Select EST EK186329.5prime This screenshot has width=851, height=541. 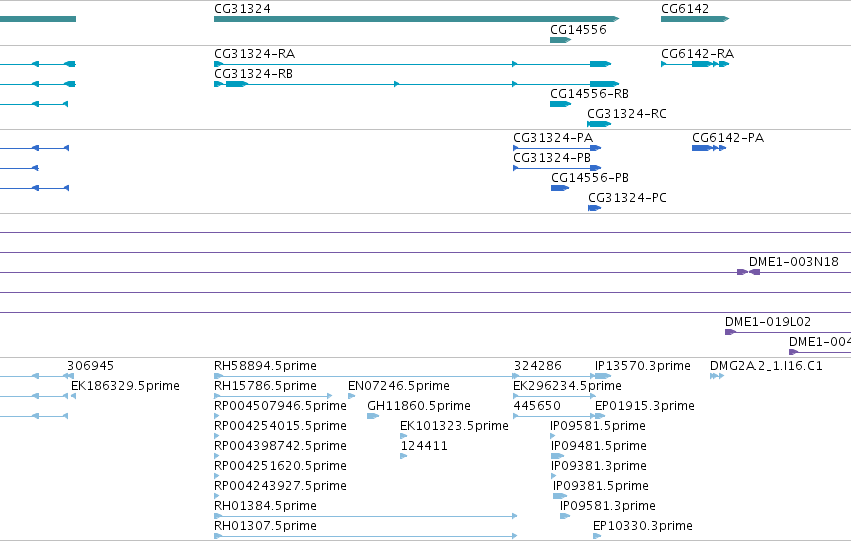(73, 396)
